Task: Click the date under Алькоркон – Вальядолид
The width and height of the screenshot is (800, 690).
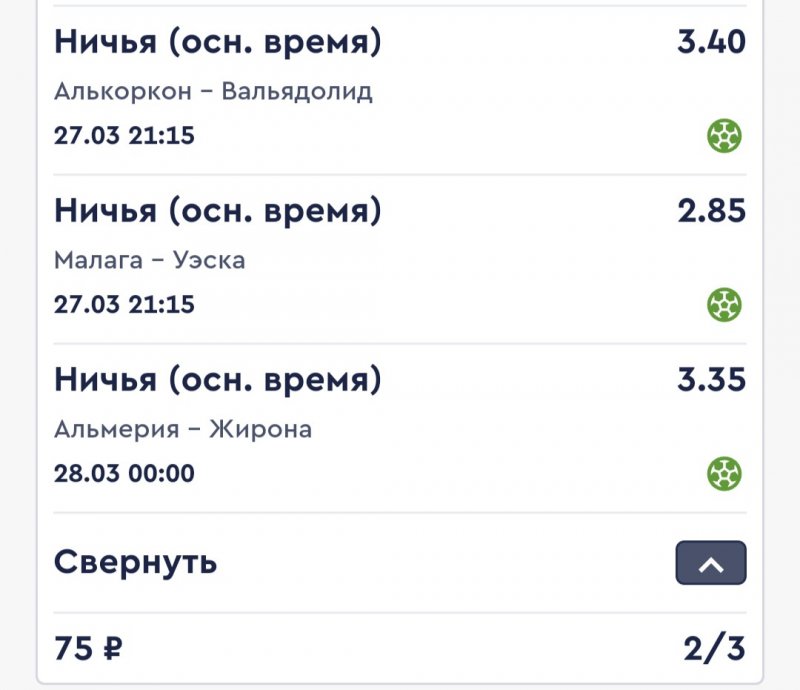Action: coord(124,135)
